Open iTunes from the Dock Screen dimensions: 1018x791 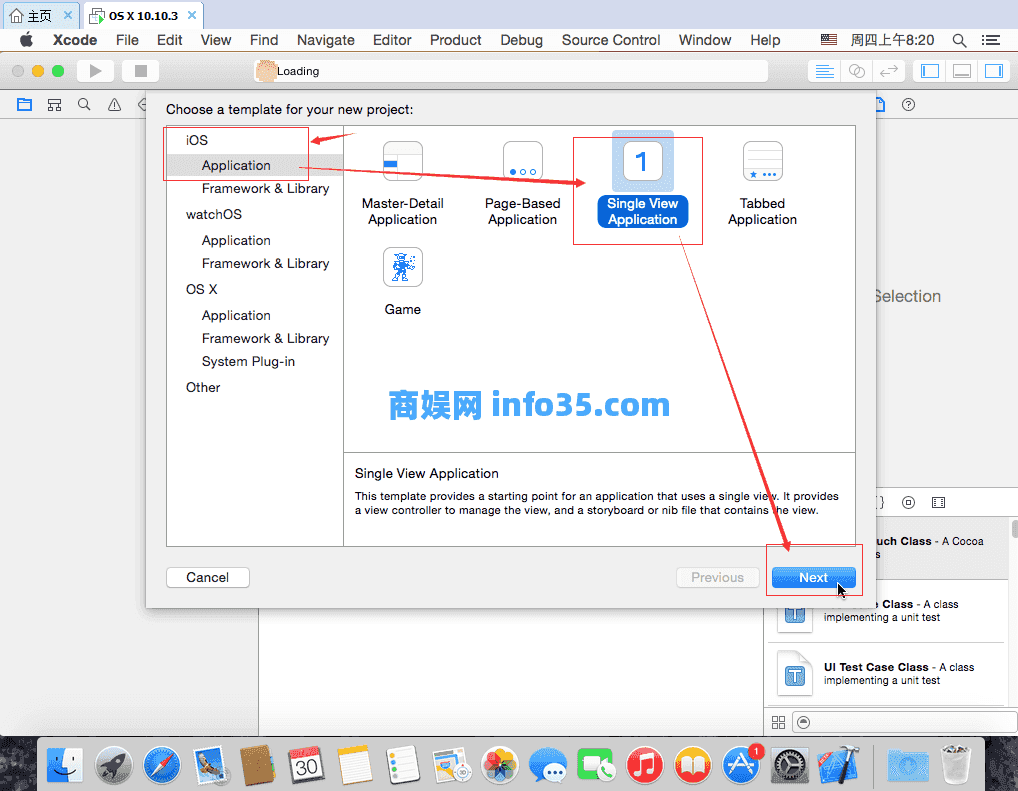(644, 764)
